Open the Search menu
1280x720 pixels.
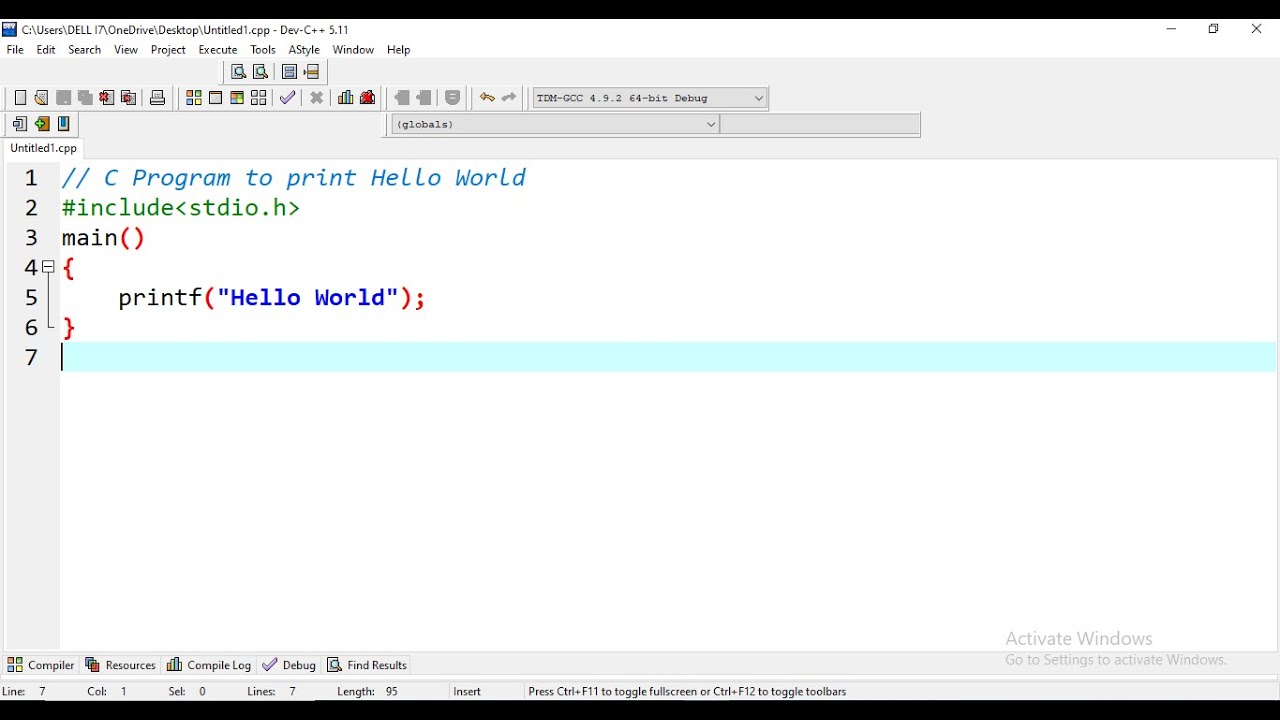pos(85,50)
